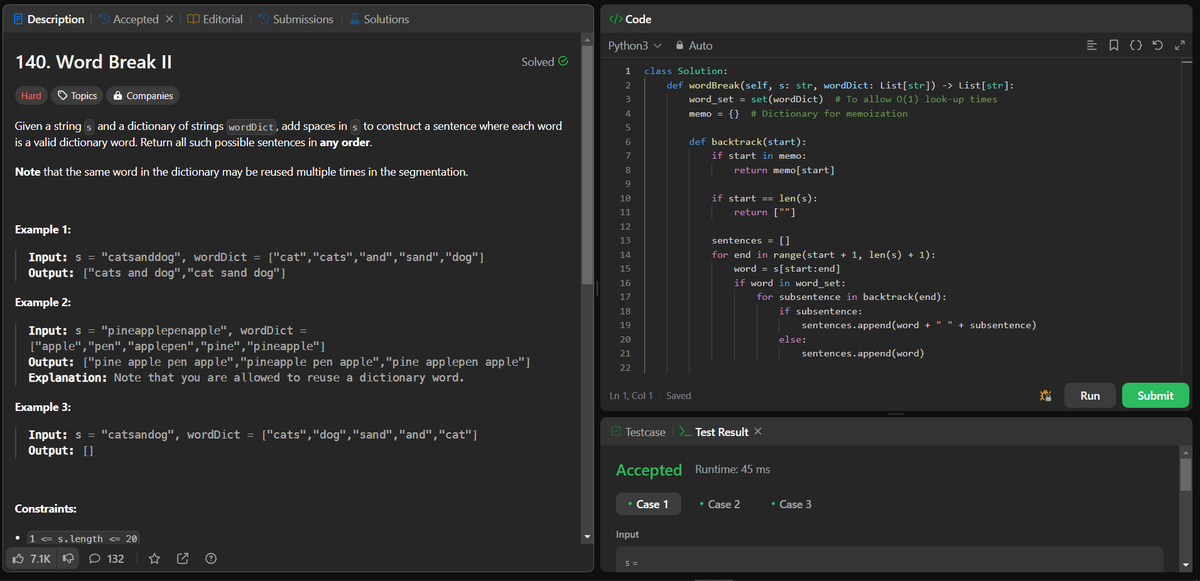Expand the Topics tag section
The width and height of the screenshot is (1200, 581).
click(x=77, y=96)
